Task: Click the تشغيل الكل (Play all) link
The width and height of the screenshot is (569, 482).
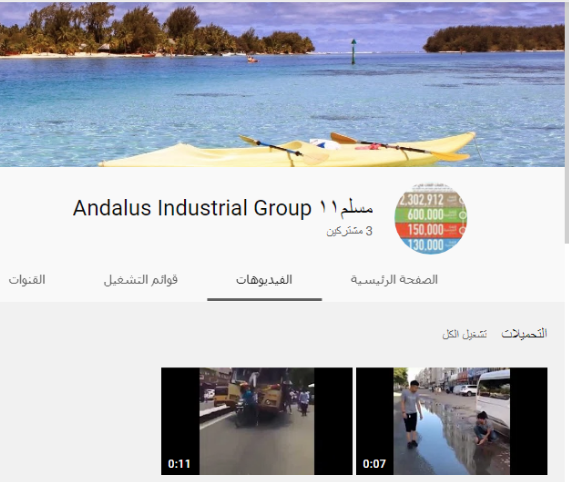Action: [x=464, y=334]
